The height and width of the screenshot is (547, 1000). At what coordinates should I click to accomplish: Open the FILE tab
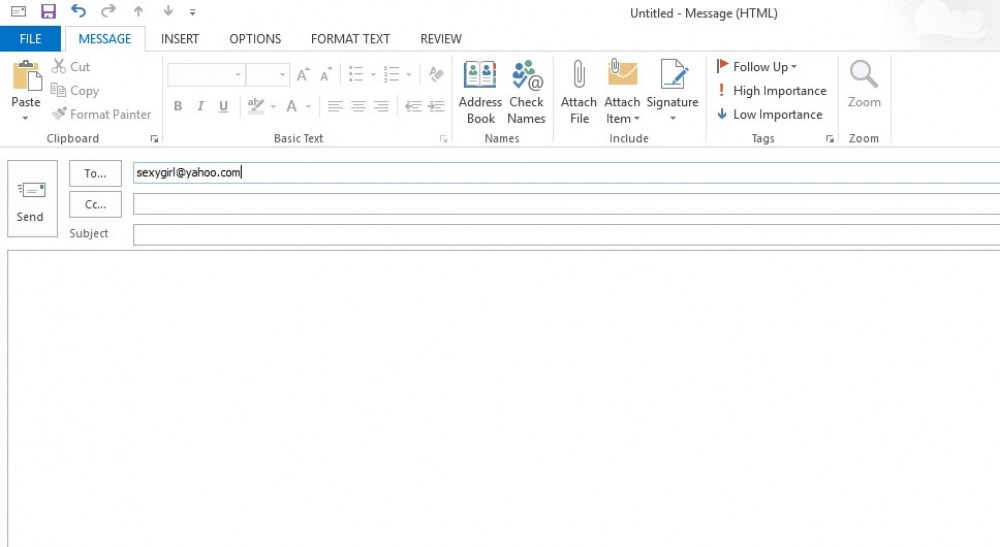30,39
